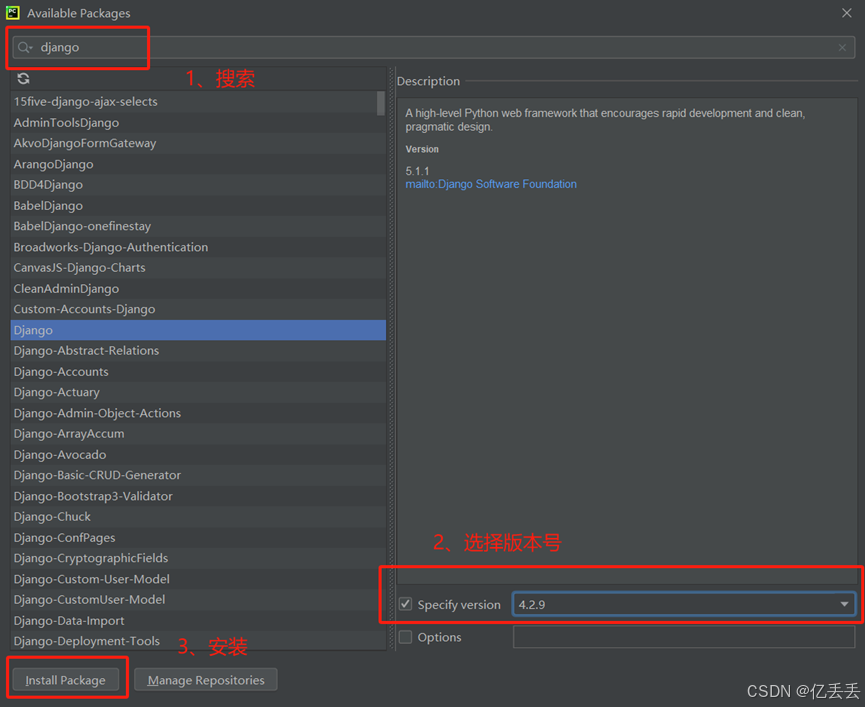
Task: Select the highlighted Django package row
Action: (198, 330)
